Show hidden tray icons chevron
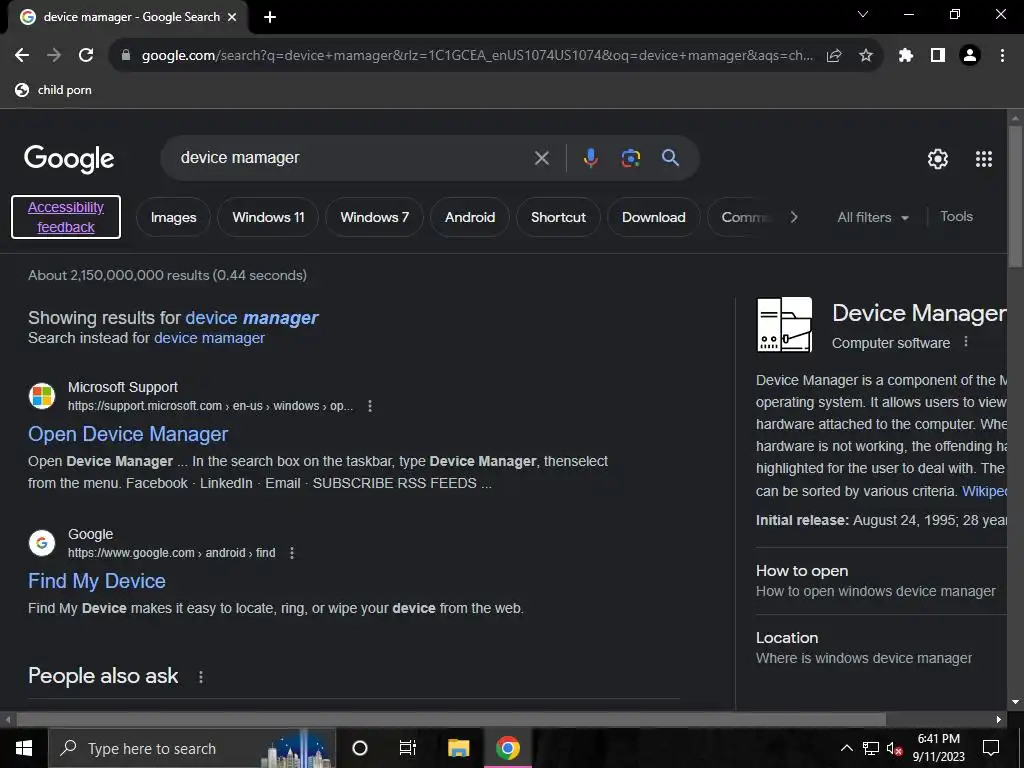The image size is (1024, 768). pos(846,748)
